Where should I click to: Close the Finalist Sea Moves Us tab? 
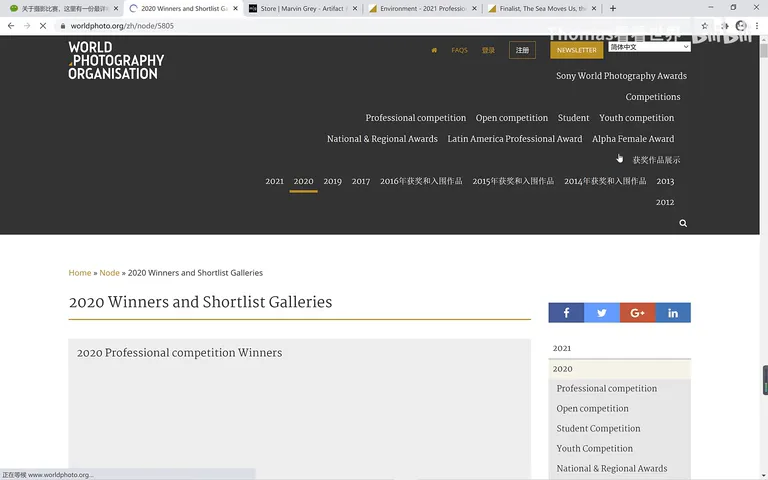594,8
